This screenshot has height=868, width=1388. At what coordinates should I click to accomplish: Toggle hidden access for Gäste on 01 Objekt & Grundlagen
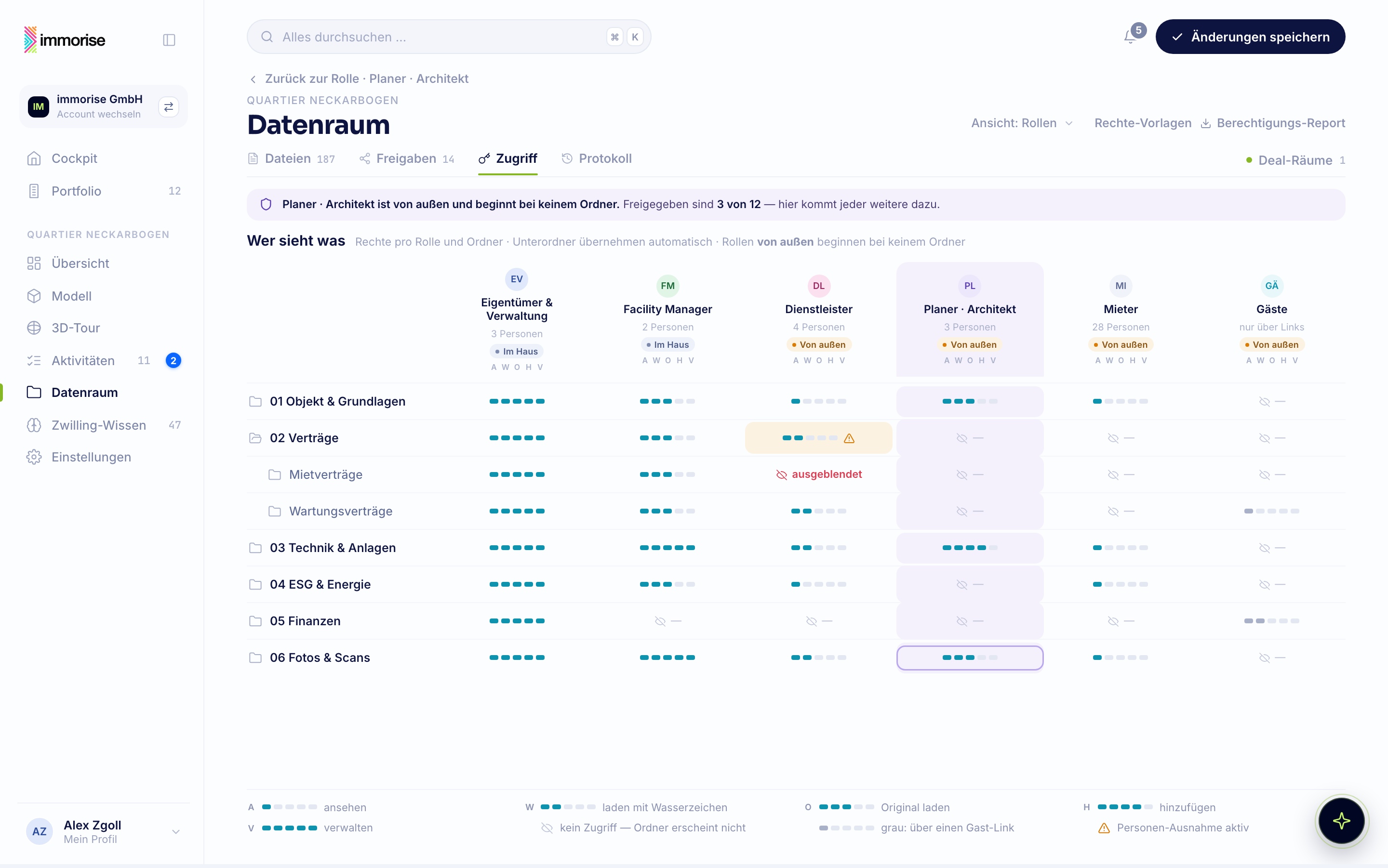1272,402
